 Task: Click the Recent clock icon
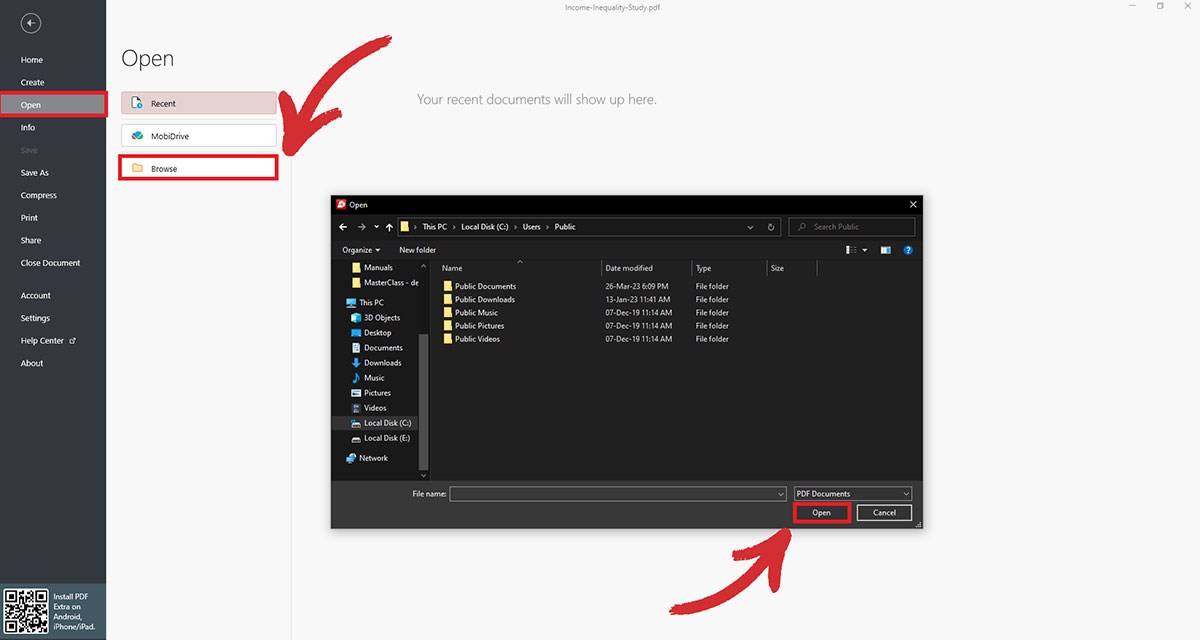click(136, 103)
